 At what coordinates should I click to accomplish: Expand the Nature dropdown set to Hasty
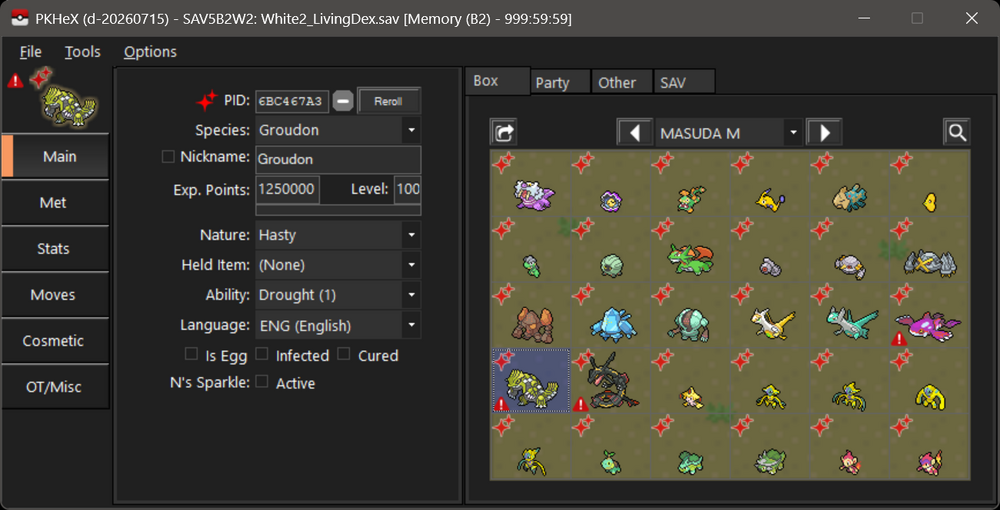click(338, 235)
